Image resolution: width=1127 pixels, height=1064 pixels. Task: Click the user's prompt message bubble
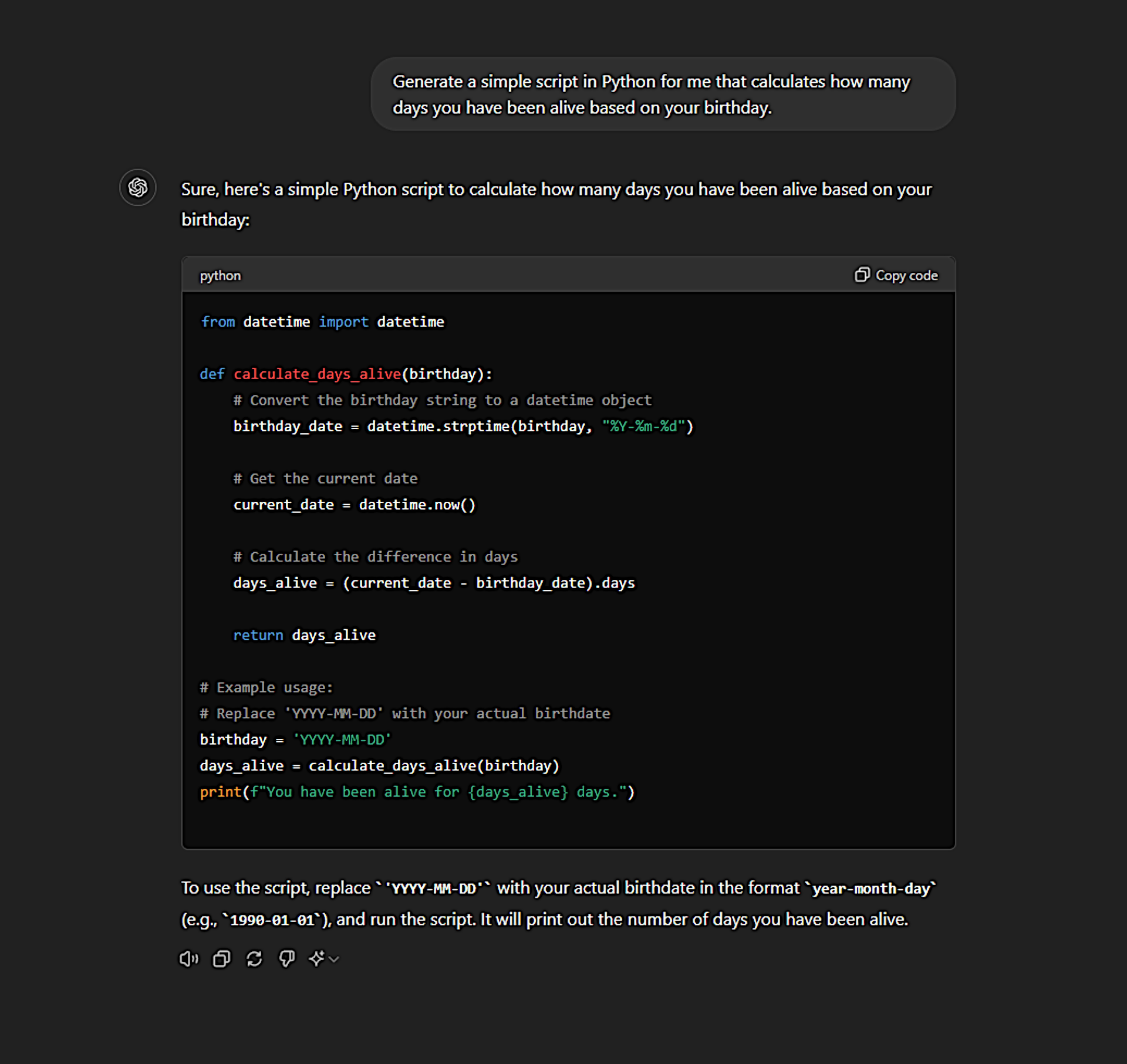662,94
